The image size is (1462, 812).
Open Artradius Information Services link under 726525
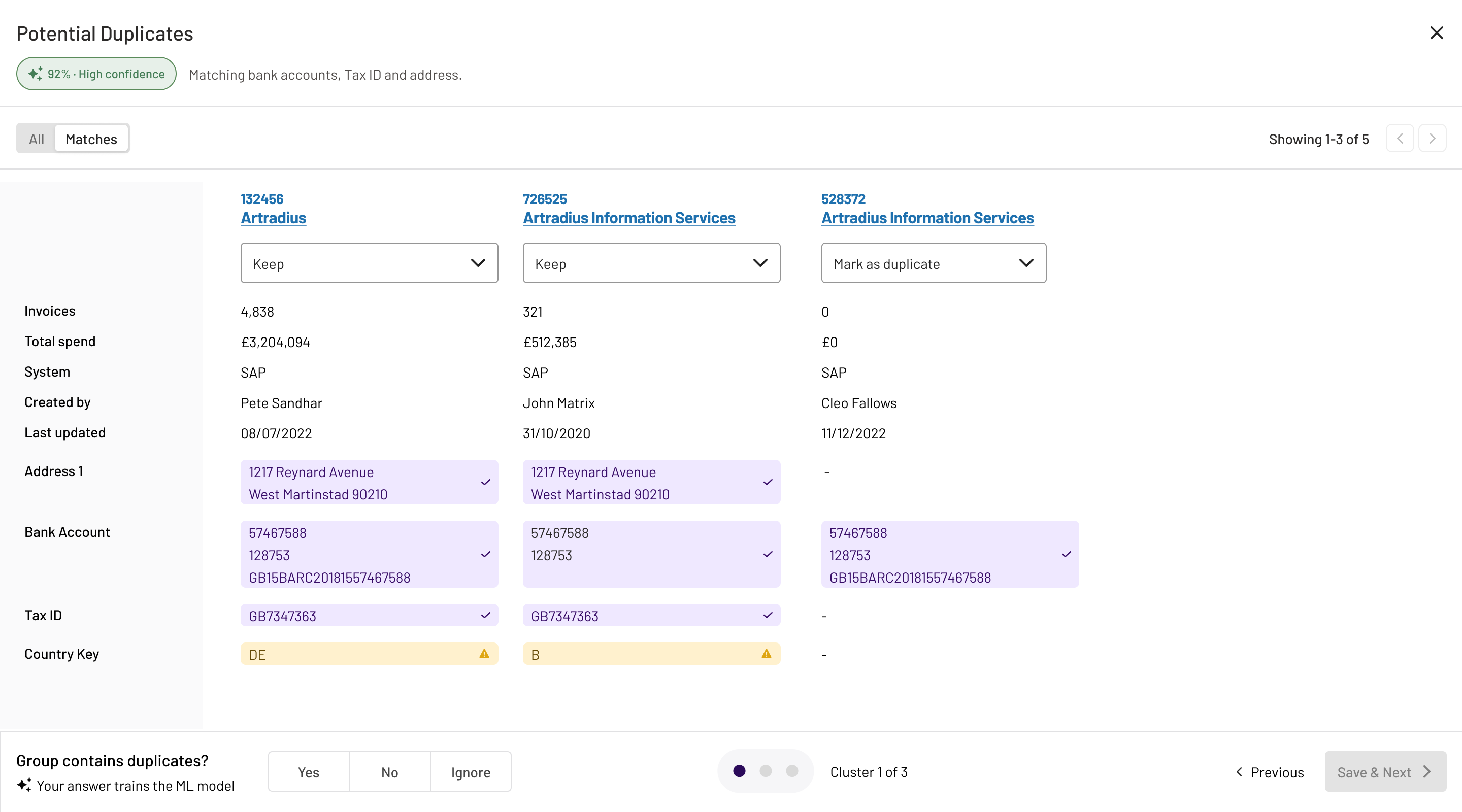[629, 218]
